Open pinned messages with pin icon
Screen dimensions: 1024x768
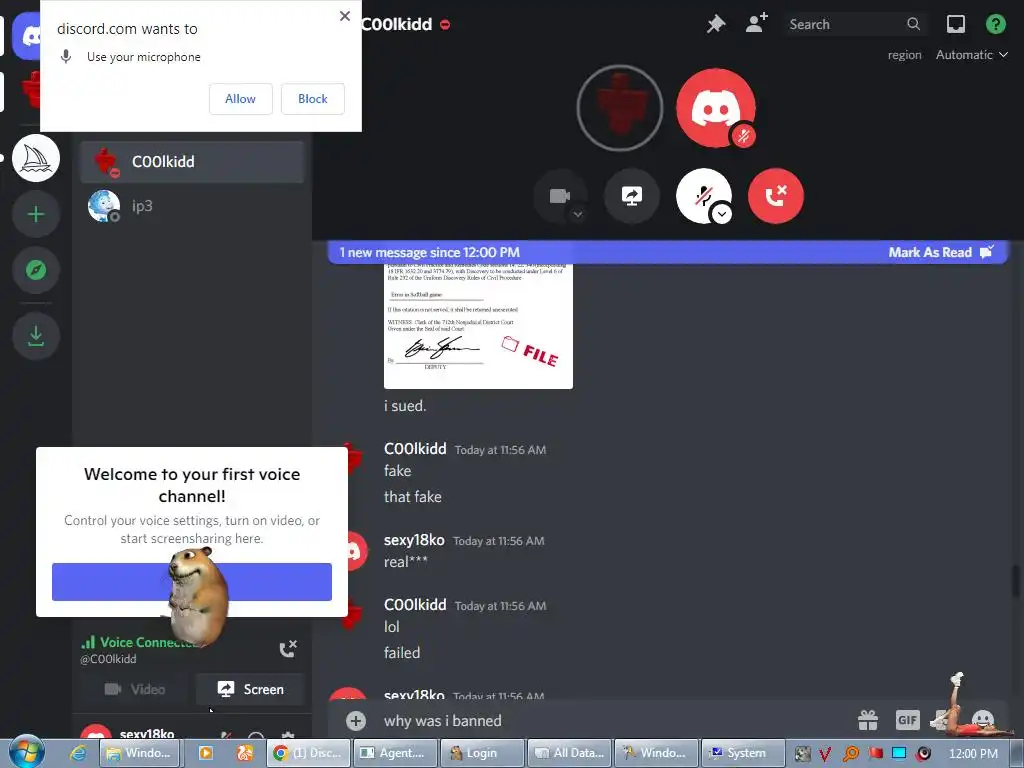(x=716, y=24)
